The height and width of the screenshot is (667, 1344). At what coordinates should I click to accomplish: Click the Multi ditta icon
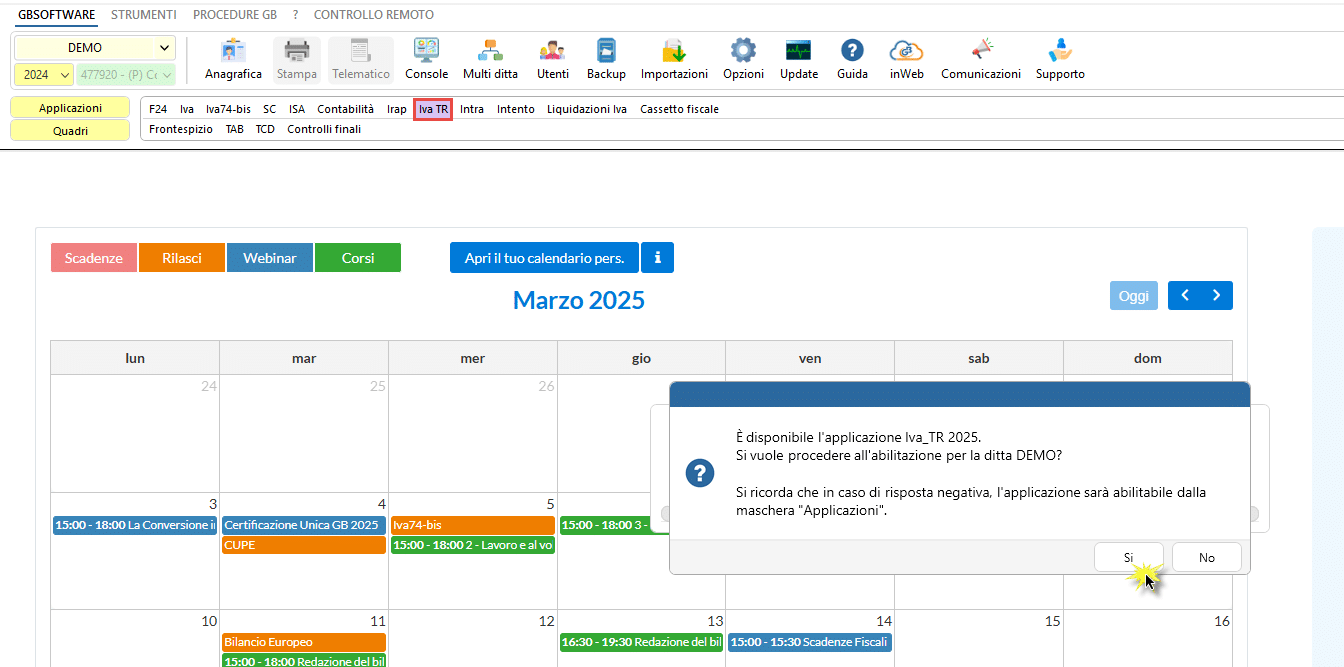coord(490,60)
